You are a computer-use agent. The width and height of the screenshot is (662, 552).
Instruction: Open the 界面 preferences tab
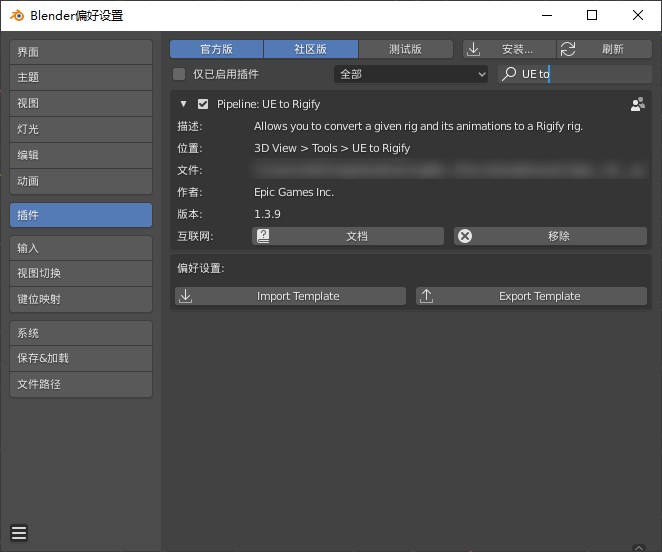(x=81, y=52)
